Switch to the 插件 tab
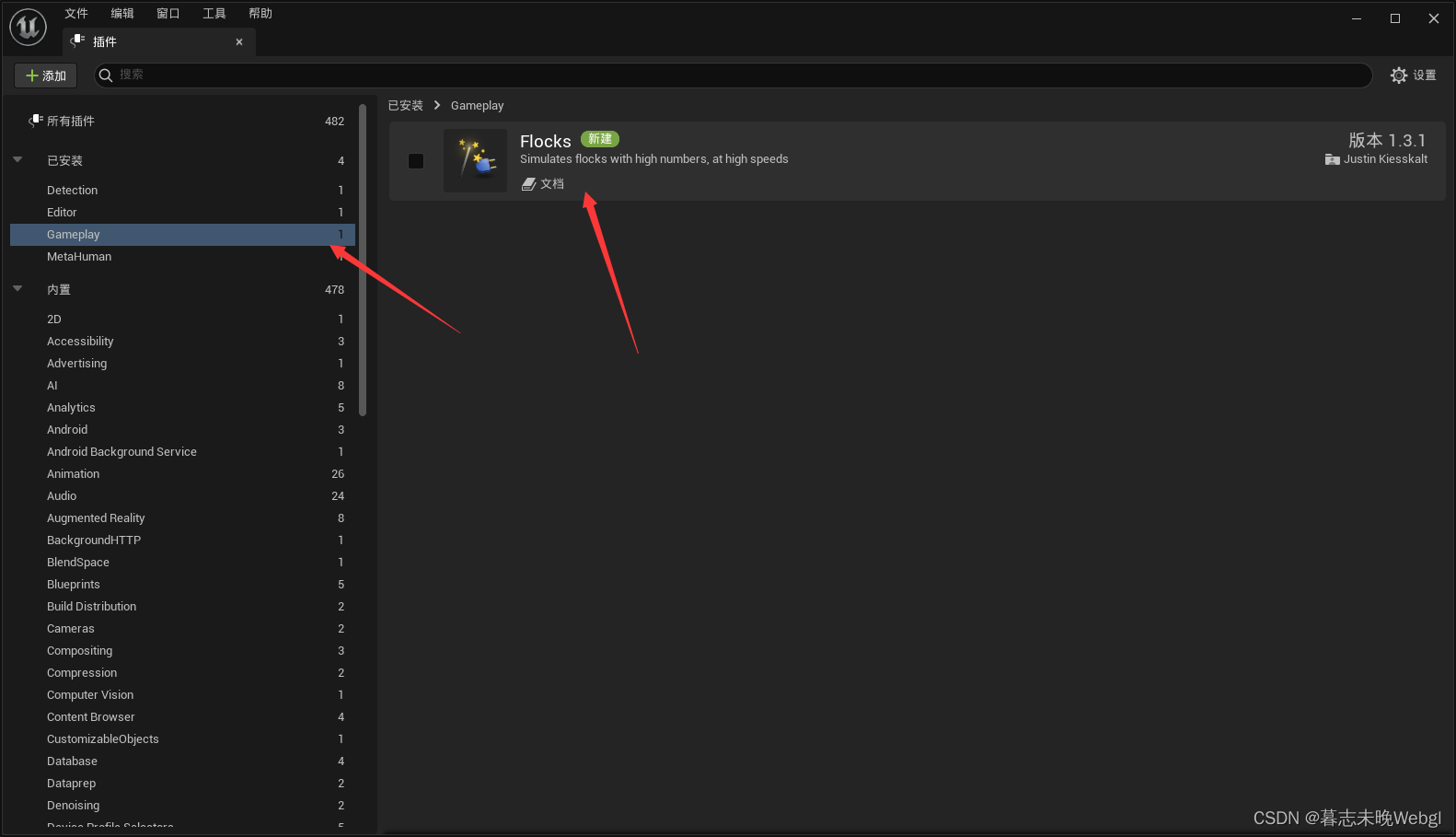The height and width of the screenshot is (837, 1456). point(159,41)
